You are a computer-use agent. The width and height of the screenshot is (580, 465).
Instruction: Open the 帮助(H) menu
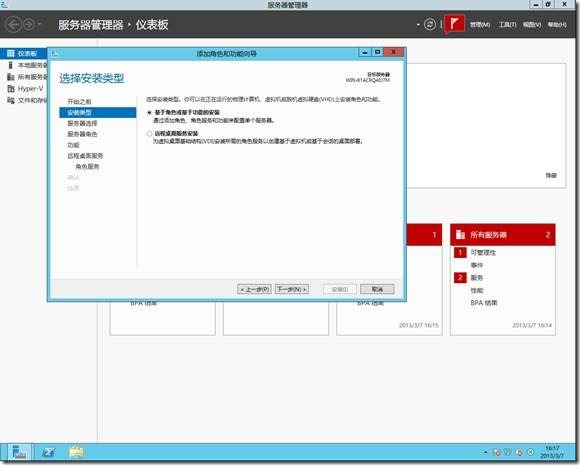click(x=557, y=25)
